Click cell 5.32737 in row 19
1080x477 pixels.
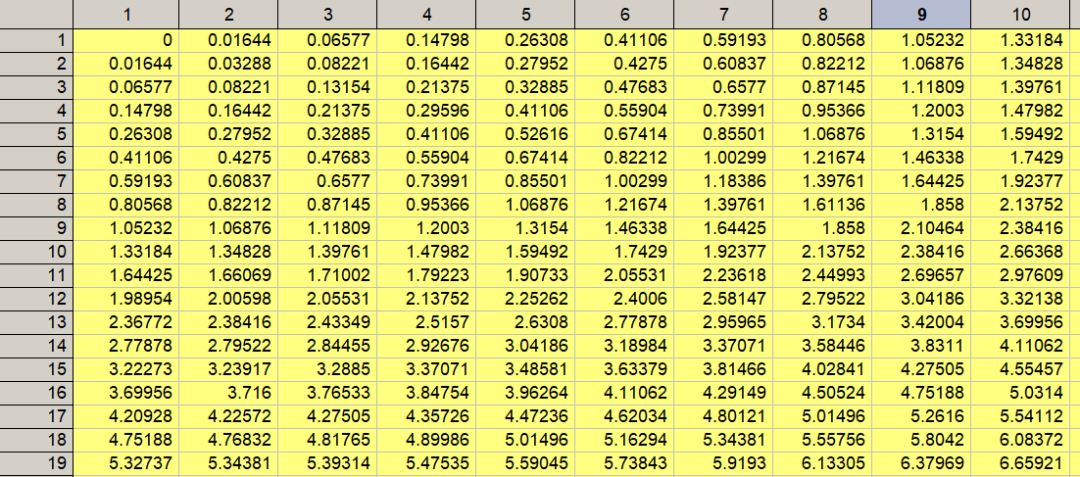pyautogui.click(x=125, y=463)
